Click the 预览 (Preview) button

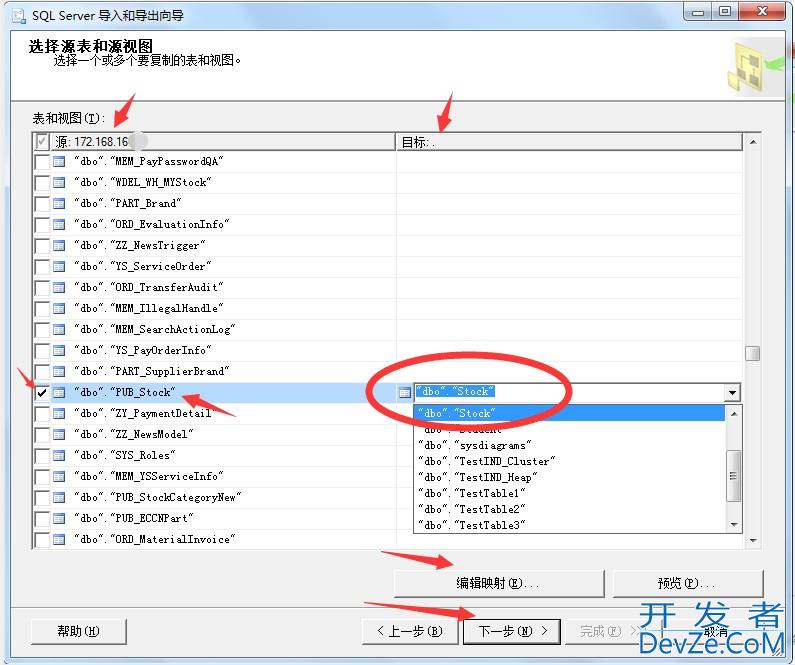click(688, 584)
